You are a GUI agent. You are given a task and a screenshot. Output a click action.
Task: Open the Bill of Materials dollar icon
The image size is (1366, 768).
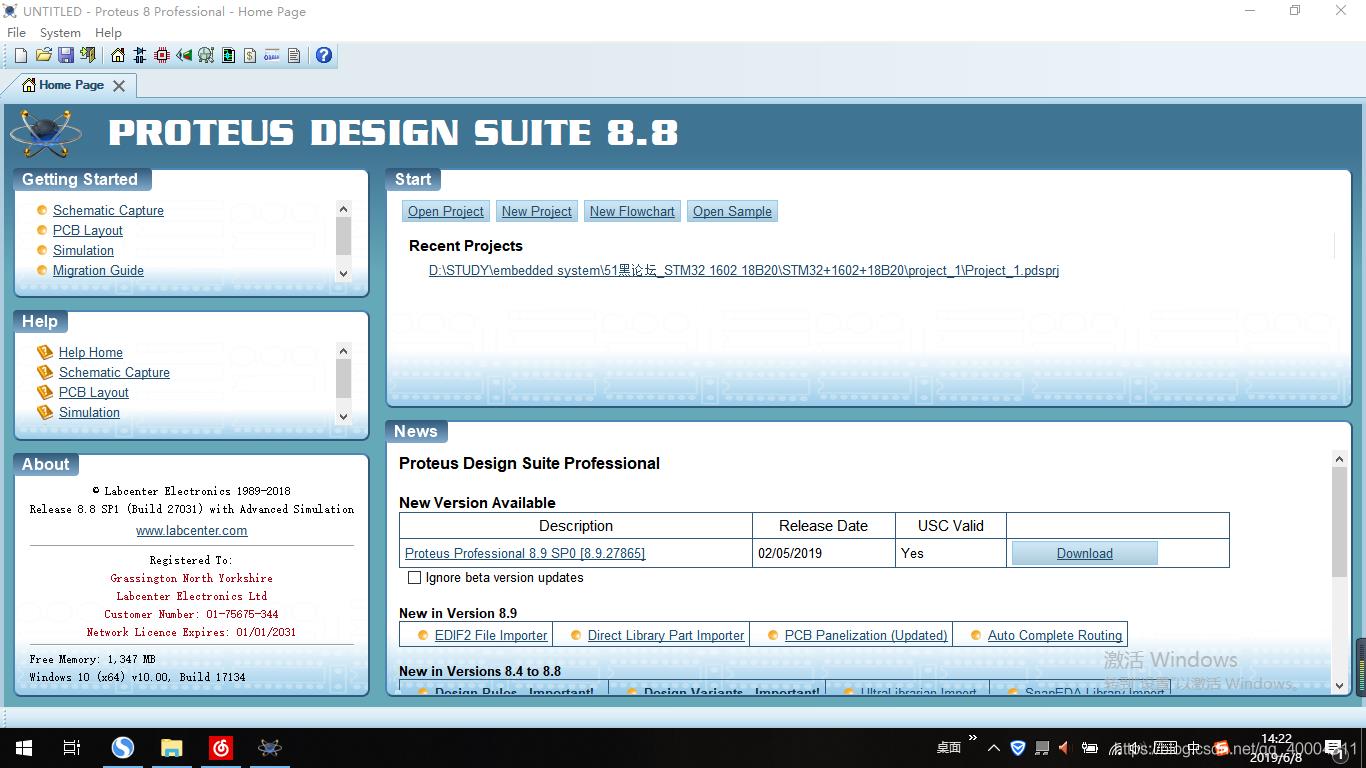coord(250,55)
